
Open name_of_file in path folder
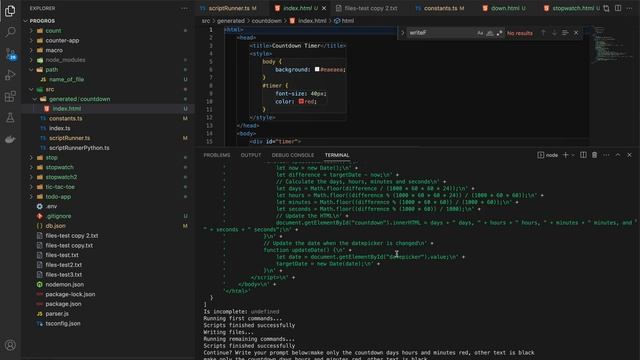tap(67, 80)
